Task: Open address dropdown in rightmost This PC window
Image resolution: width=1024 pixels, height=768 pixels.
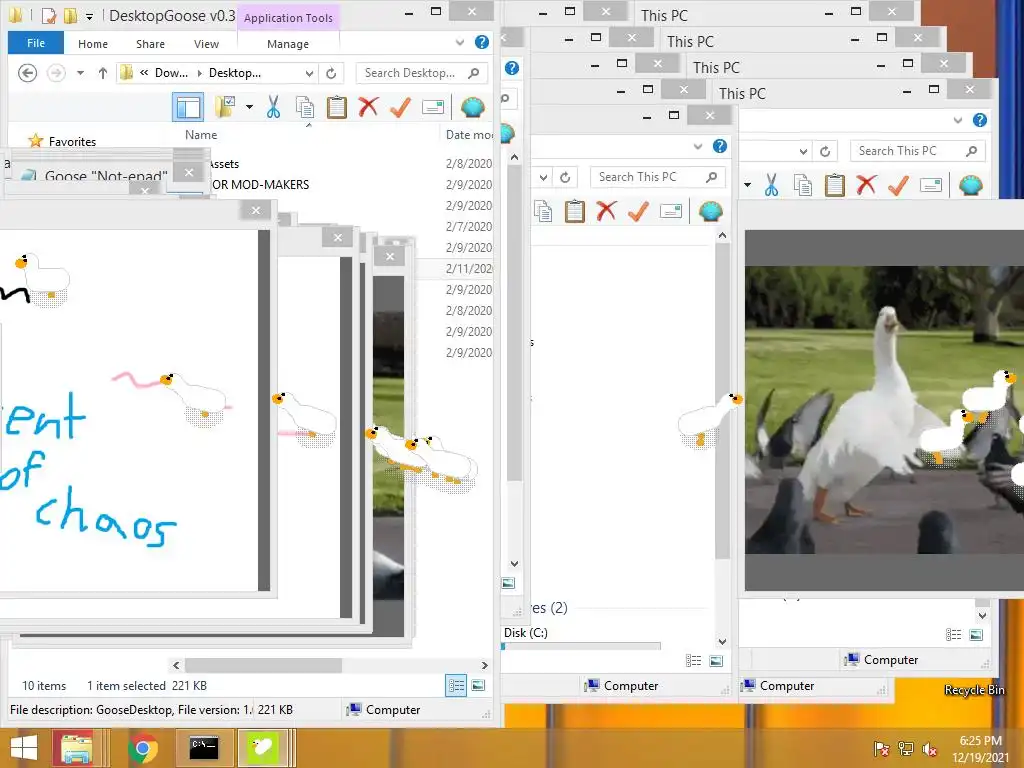Action: [x=803, y=152]
